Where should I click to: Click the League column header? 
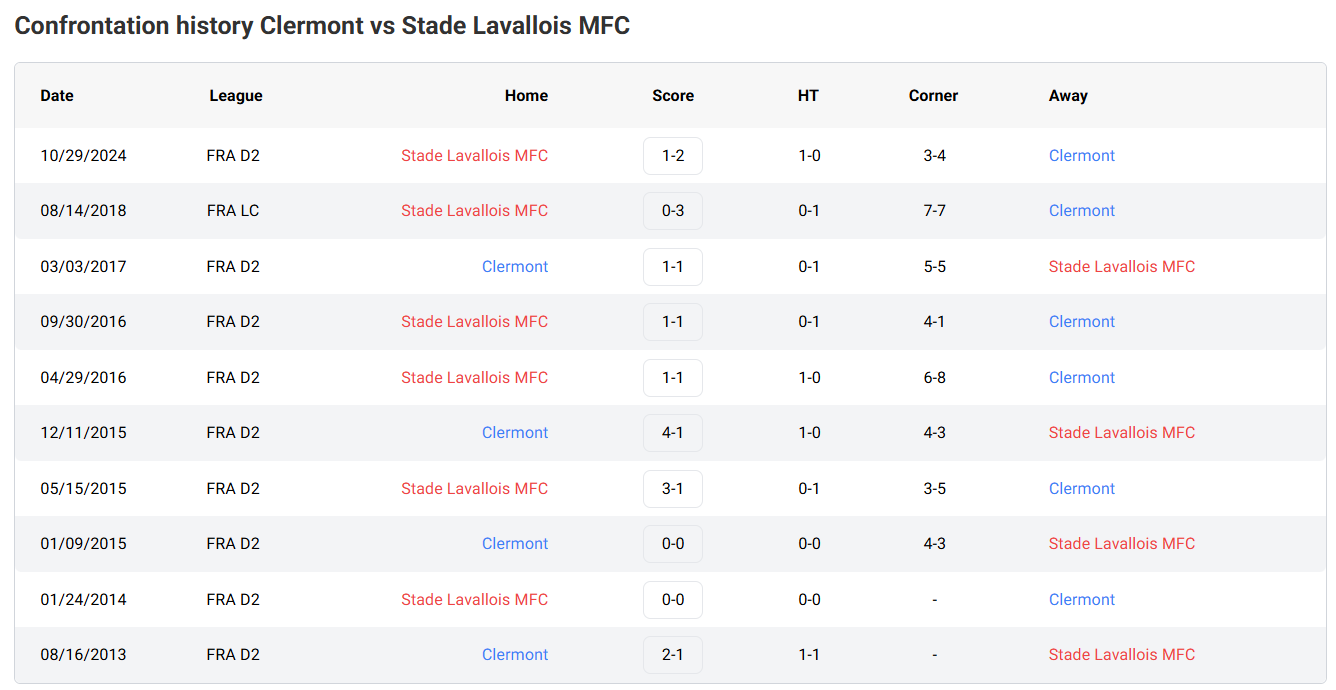[x=236, y=96]
